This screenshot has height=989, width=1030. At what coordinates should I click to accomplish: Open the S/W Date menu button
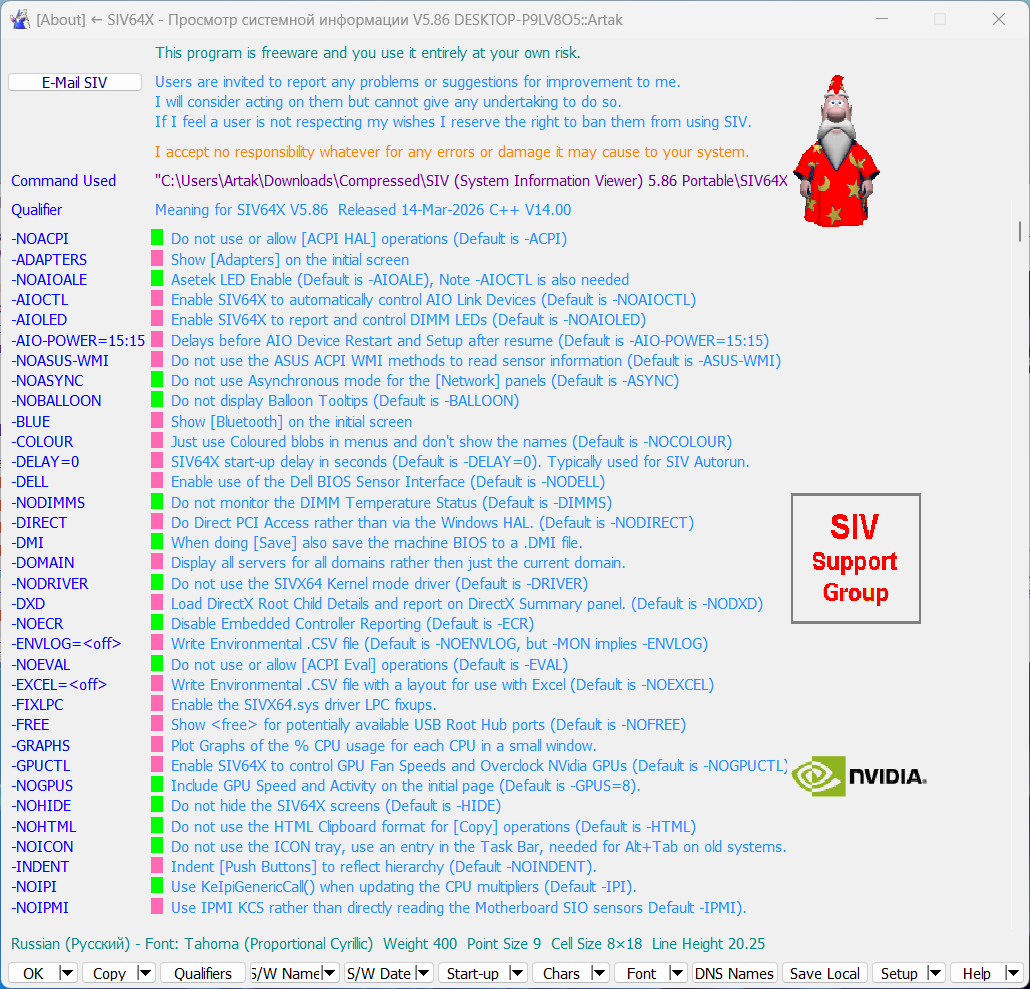(x=380, y=973)
